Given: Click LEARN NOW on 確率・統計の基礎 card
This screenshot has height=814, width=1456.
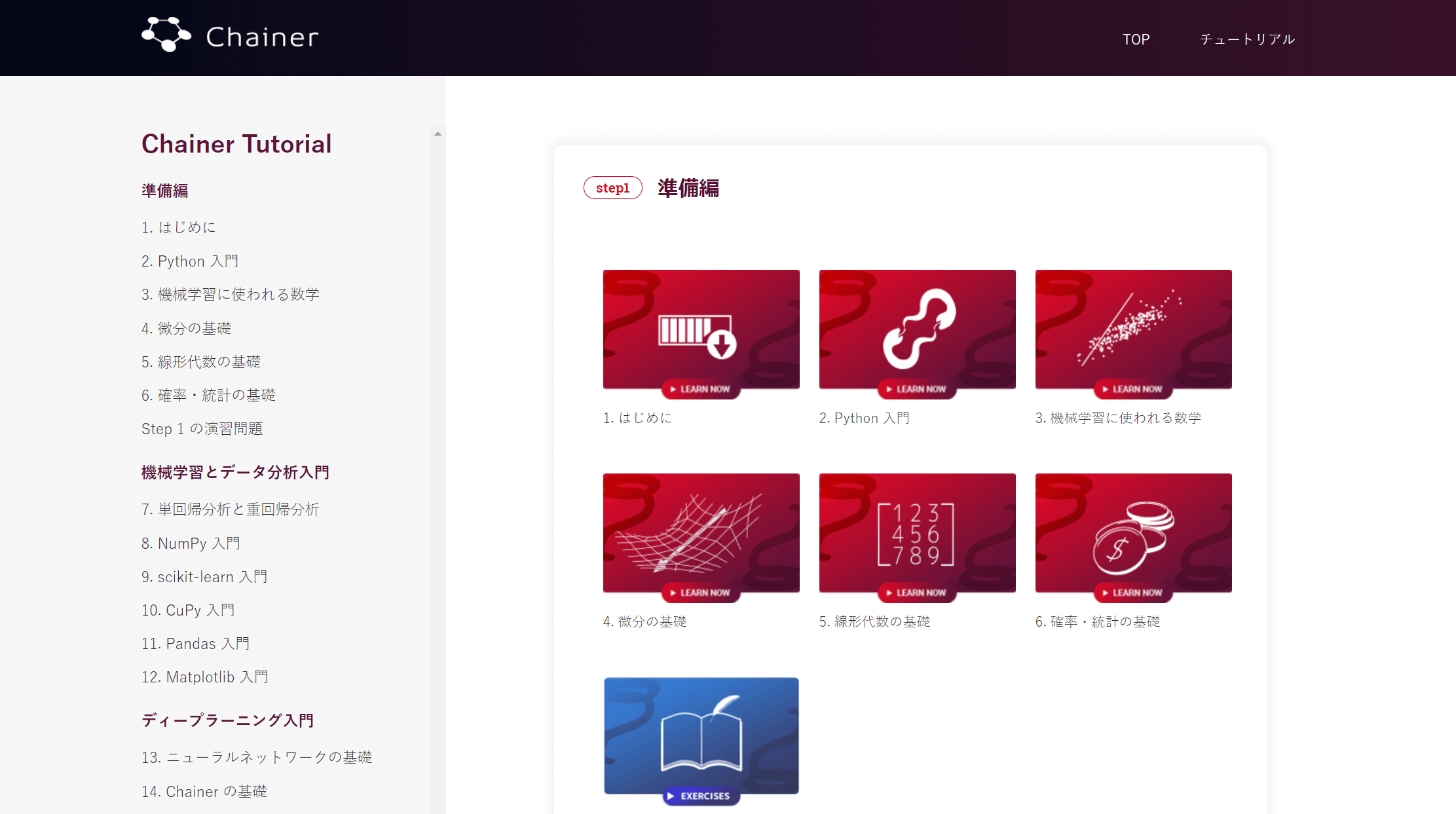Looking at the screenshot, I should [1133, 593].
